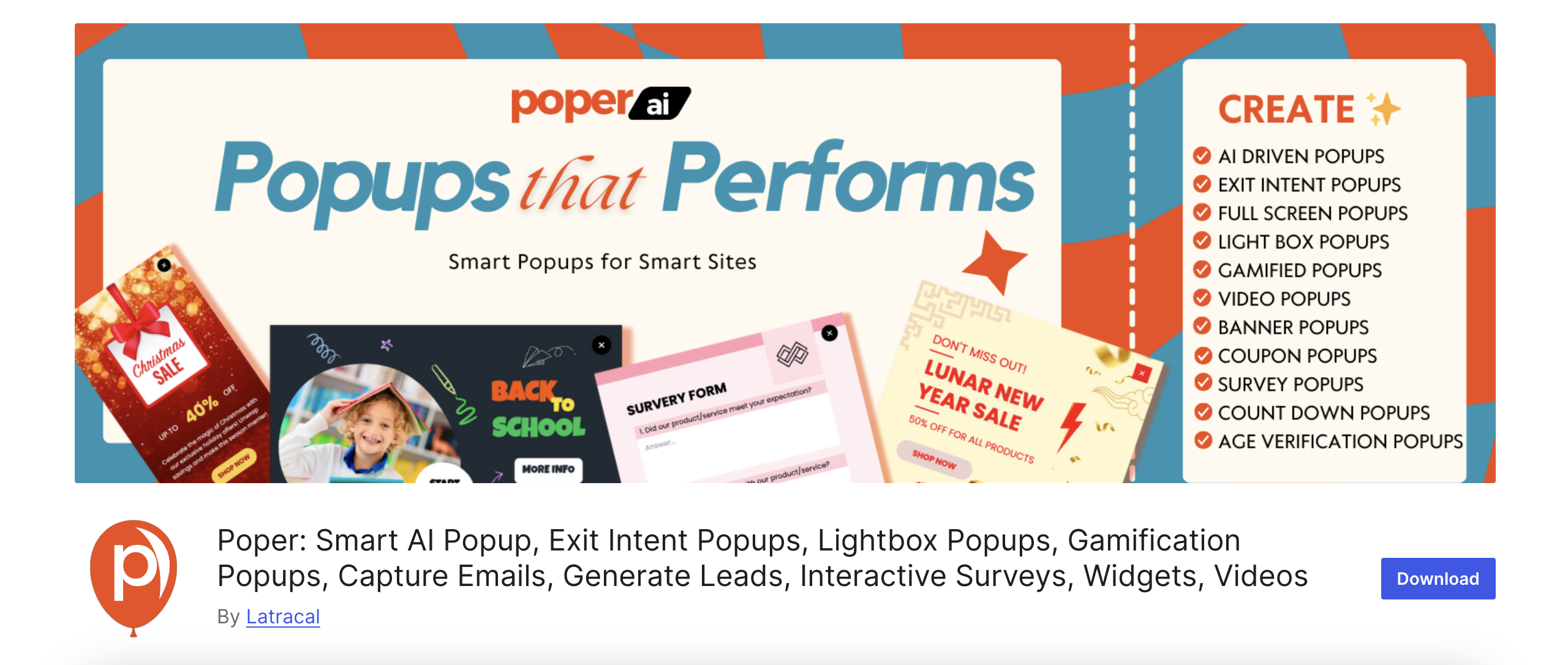Image resolution: width=1568 pixels, height=665 pixels.
Task: Expand the Banner Popups option
Action: tap(1291, 325)
